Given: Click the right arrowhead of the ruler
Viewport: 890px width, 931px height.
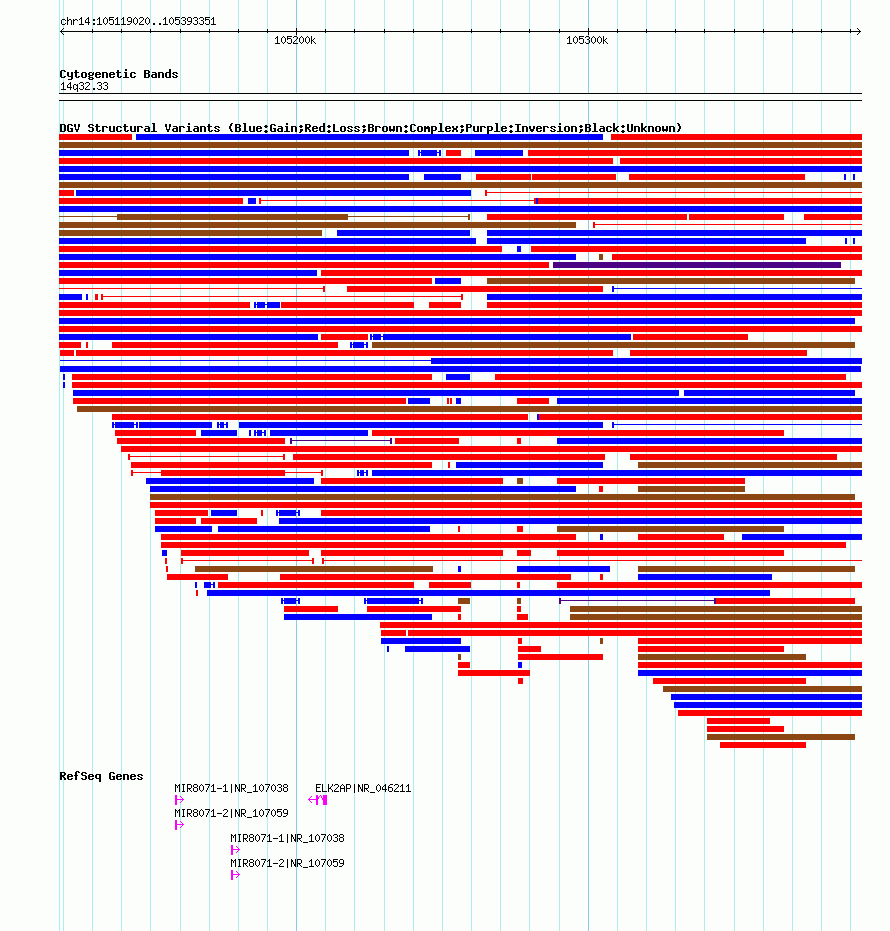Looking at the screenshot, I should pyautogui.click(x=859, y=31).
